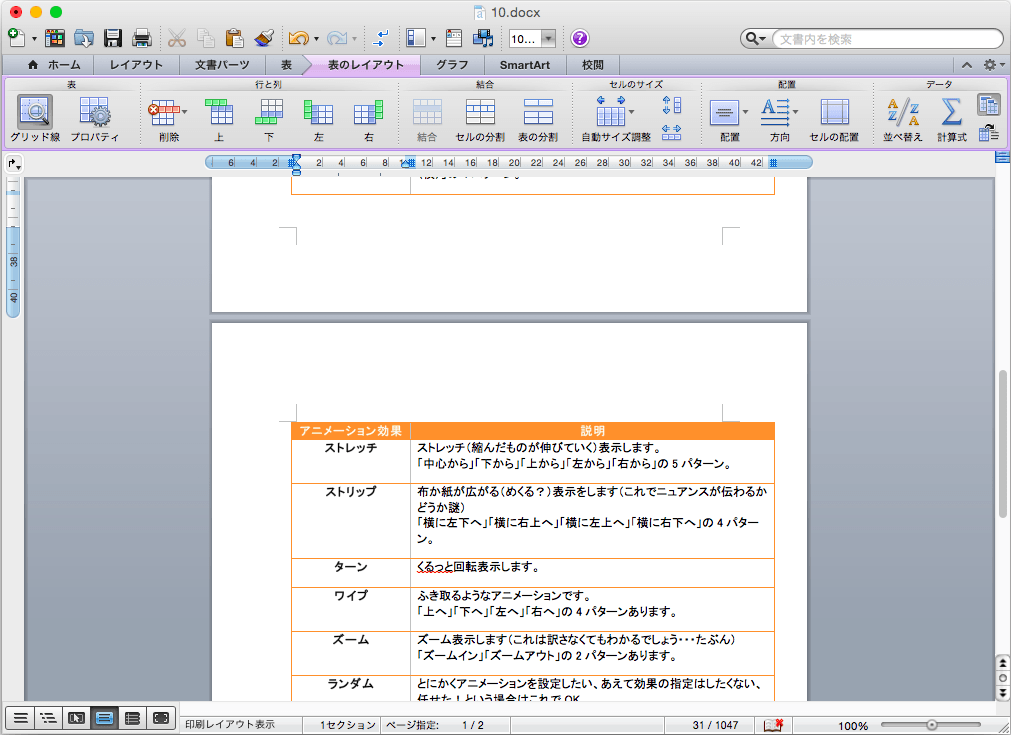Switch to draft view in status bar
1011x735 pixels.
18,717
